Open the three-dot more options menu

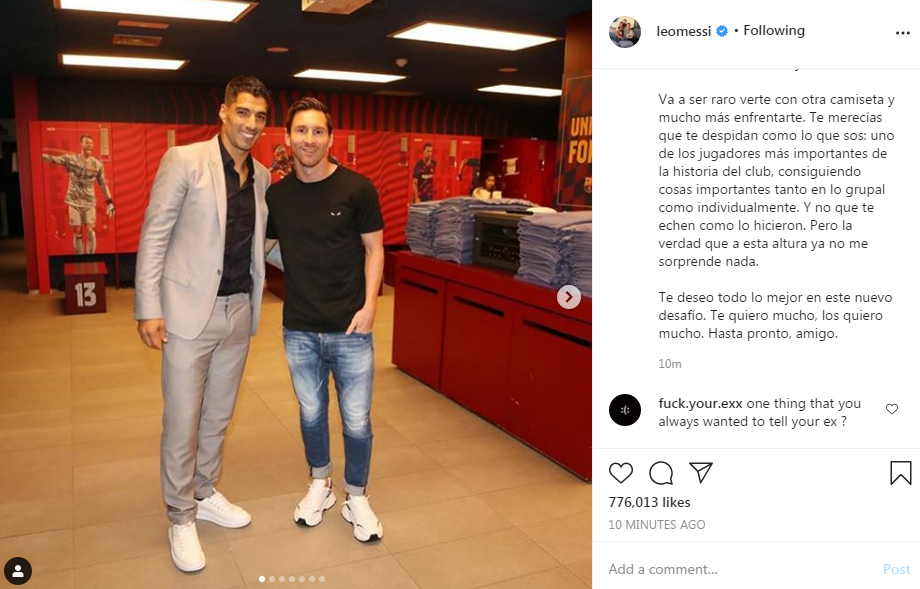point(902,33)
